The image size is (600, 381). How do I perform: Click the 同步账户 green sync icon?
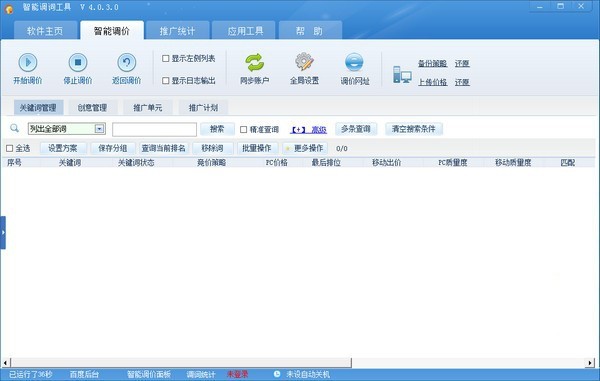(x=254, y=62)
